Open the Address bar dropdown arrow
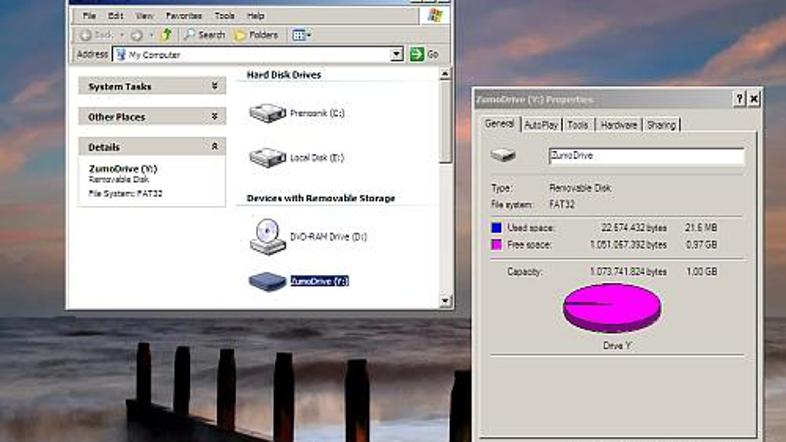786x442 pixels. pyautogui.click(x=397, y=55)
